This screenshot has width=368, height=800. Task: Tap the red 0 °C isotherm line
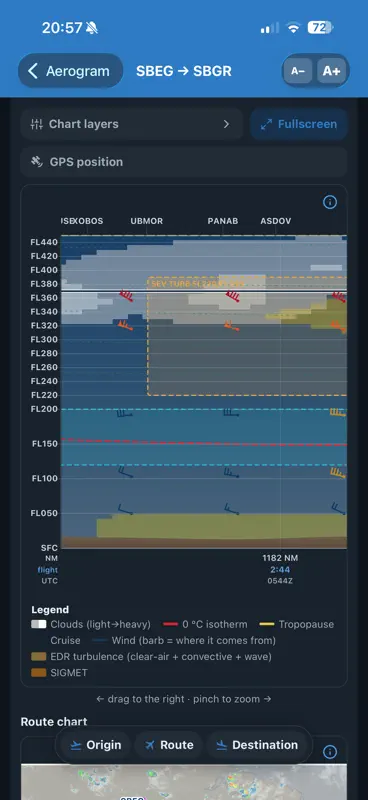point(204,442)
